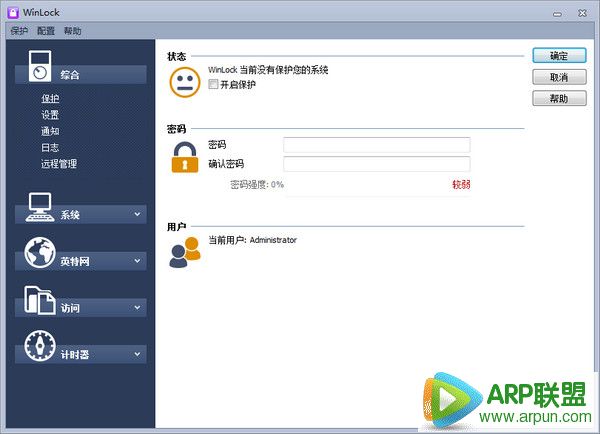Expand the 访问 section chevron
The image size is (600, 434).
pos(137,308)
